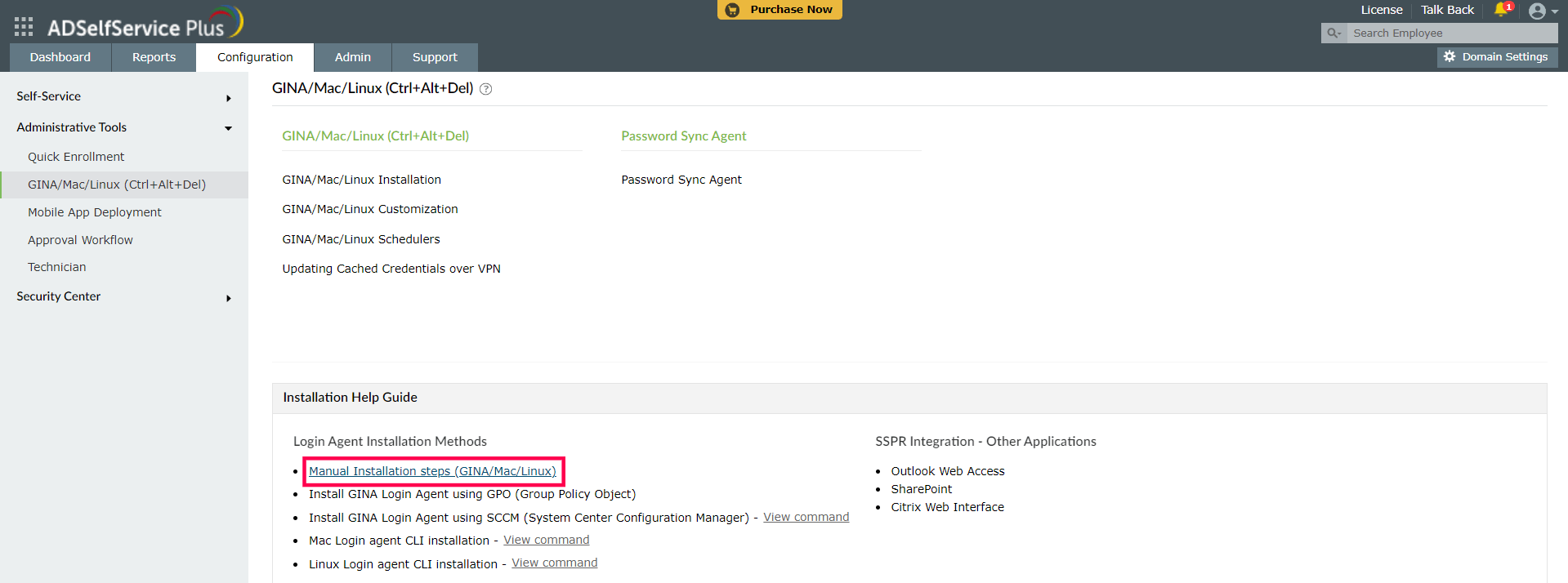The image size is (1568, 583).
Task: Switch to the Reports tab
Action: pyautogui.click(x=154, y=57)
